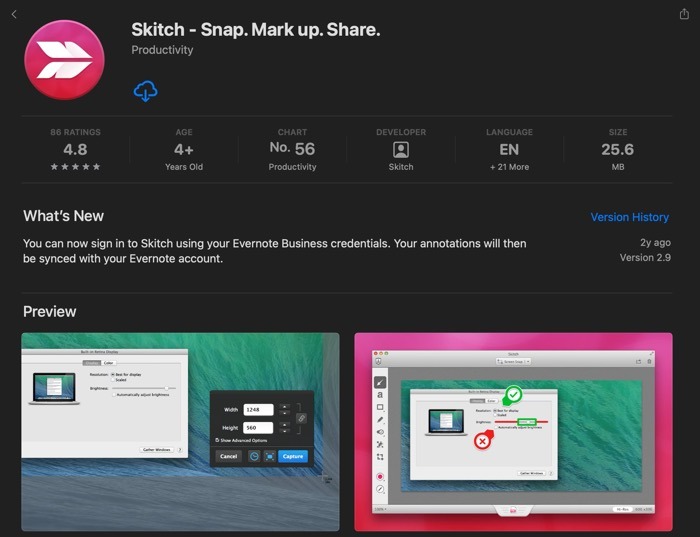700x537 pixels.
Task: Open Version History
Action: (629, 217)
